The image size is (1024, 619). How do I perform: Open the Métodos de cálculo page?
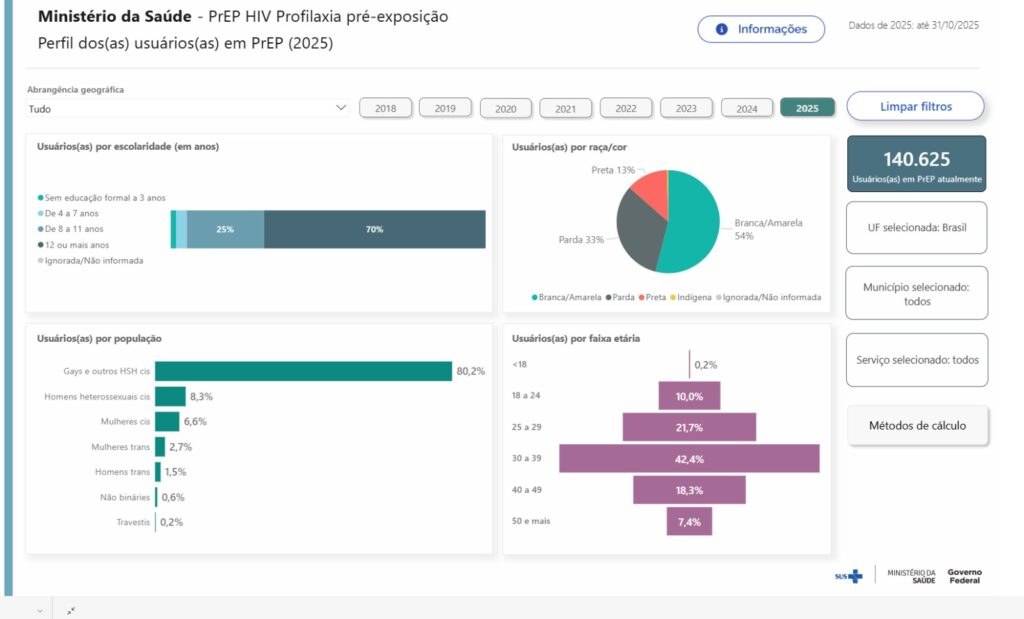[x=917, y=425]
